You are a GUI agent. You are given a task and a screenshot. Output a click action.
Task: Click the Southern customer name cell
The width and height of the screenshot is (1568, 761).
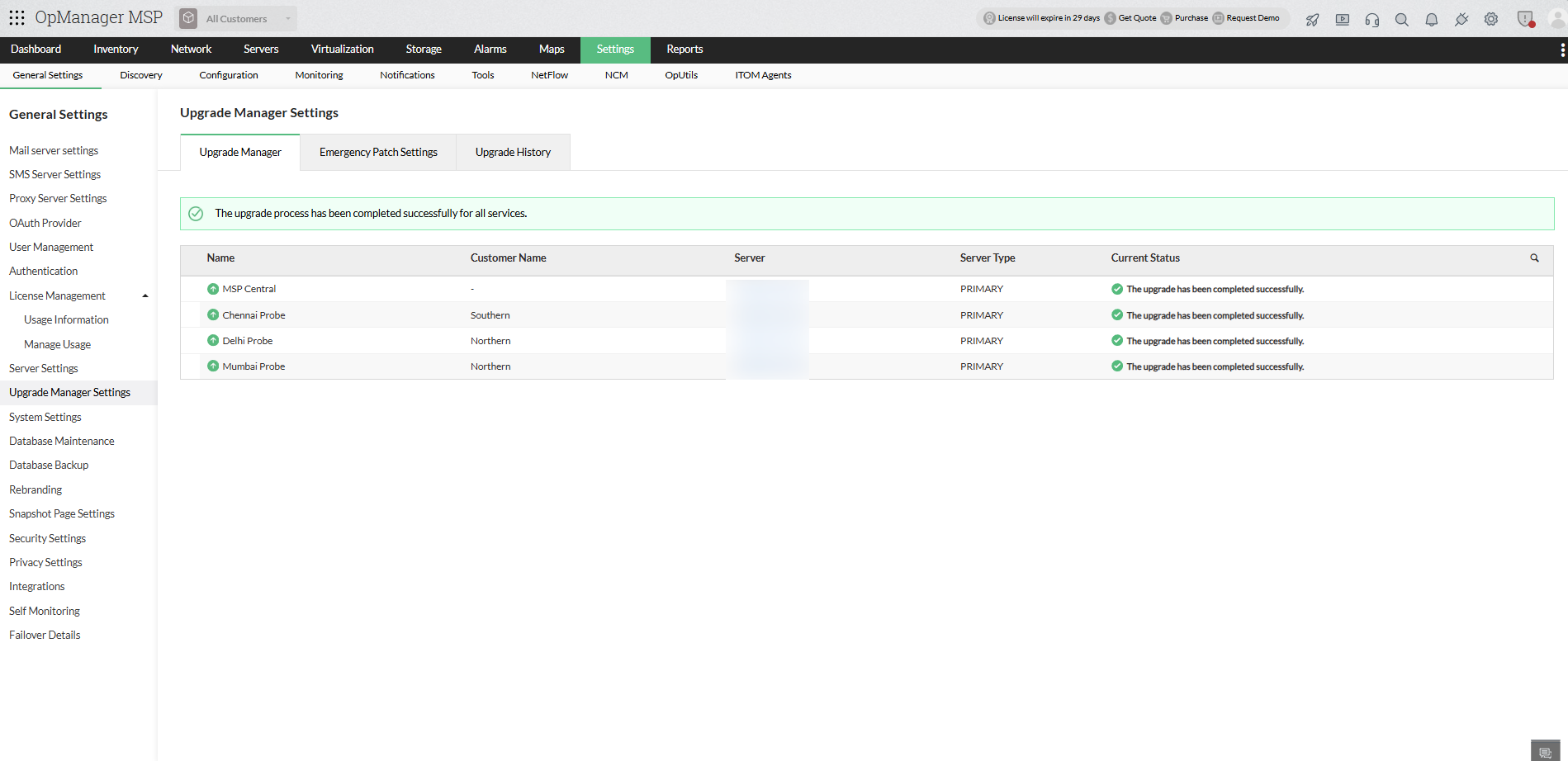(x=490, y=315)
